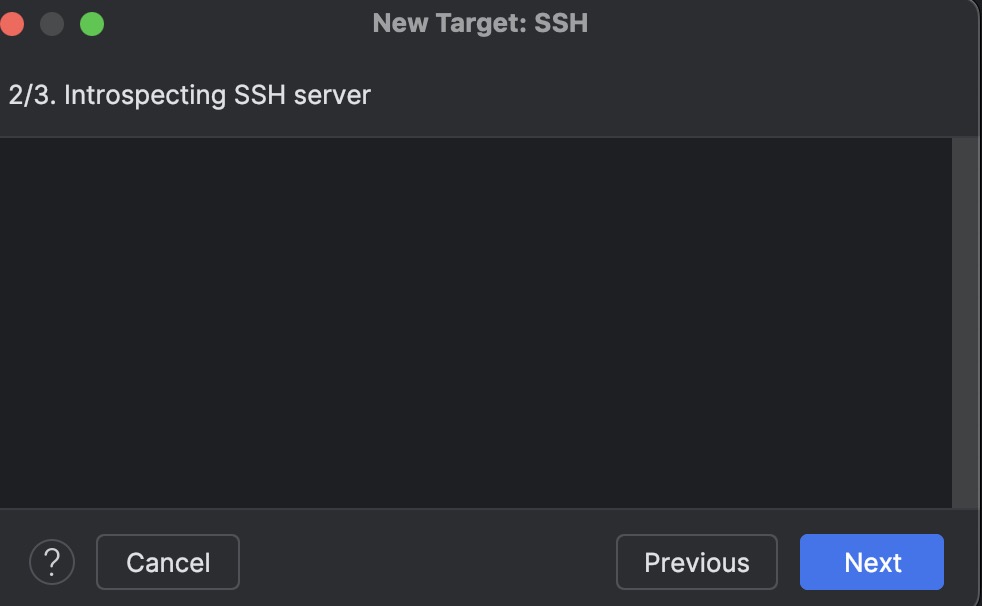Close the dialog with the red button

pos(11,24)
